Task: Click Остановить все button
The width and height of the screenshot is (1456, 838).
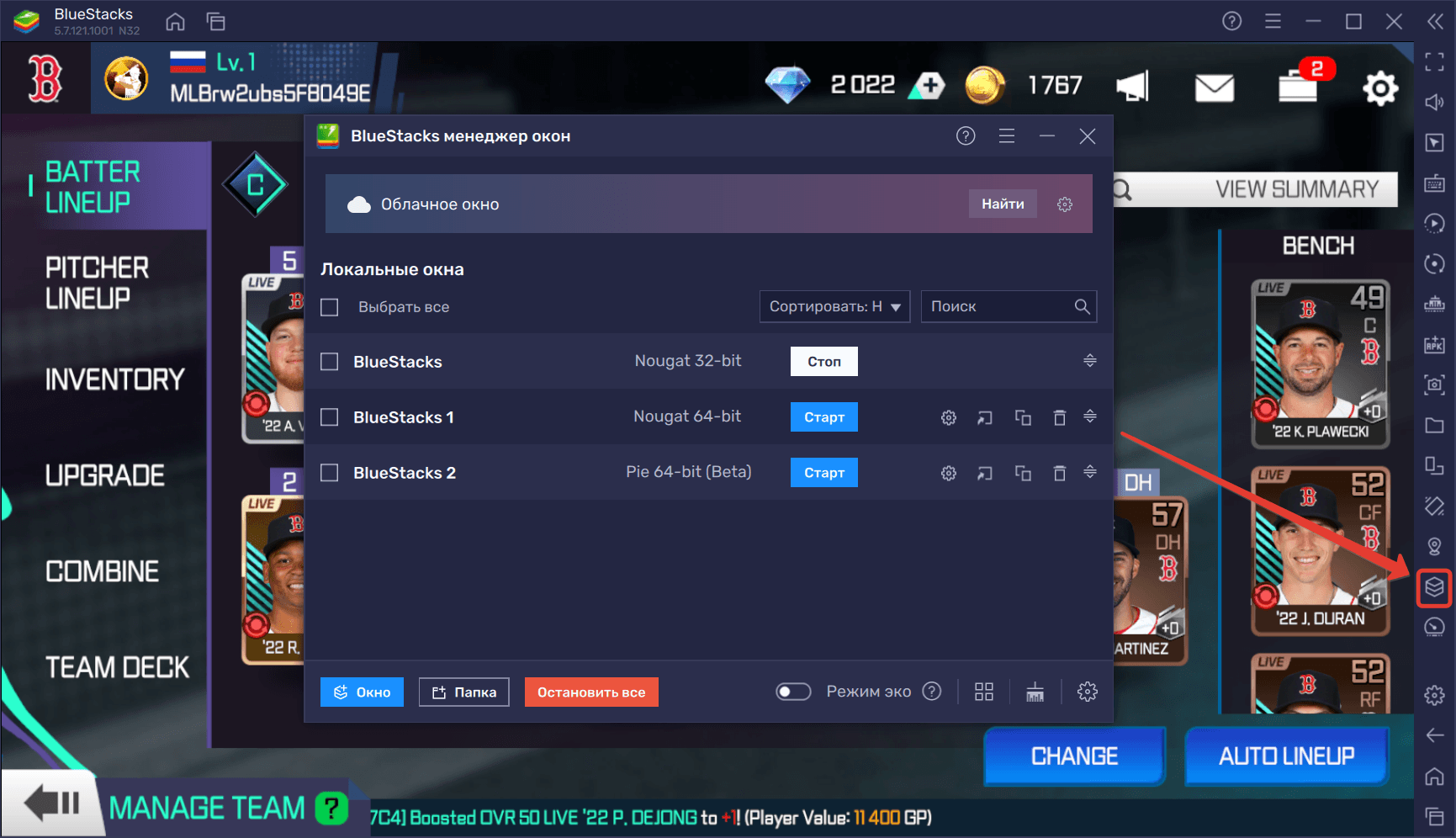Action: click(x=591, y=692)
